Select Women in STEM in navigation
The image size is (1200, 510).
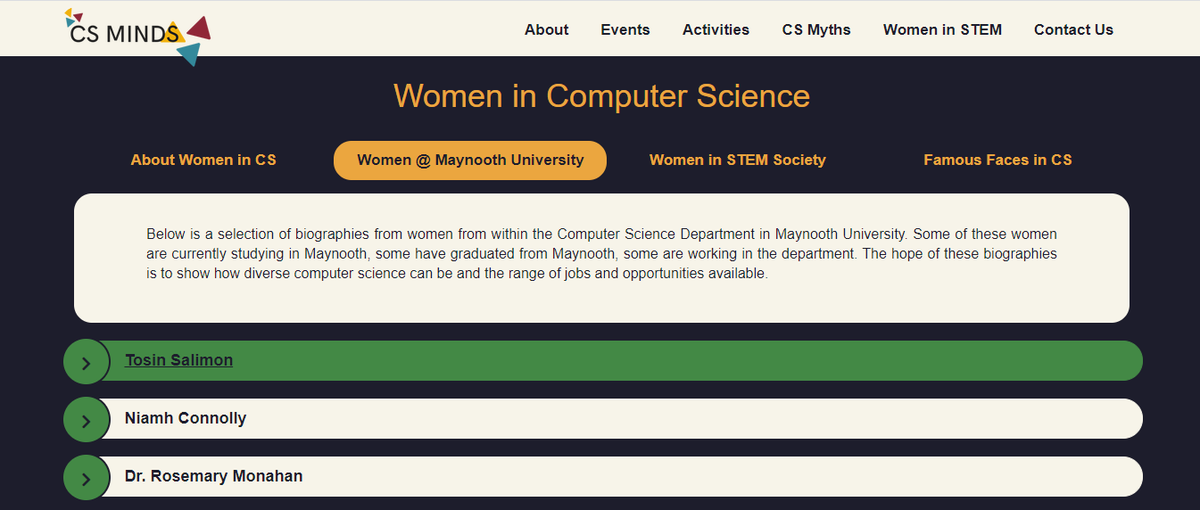click(x=942, y=30)
